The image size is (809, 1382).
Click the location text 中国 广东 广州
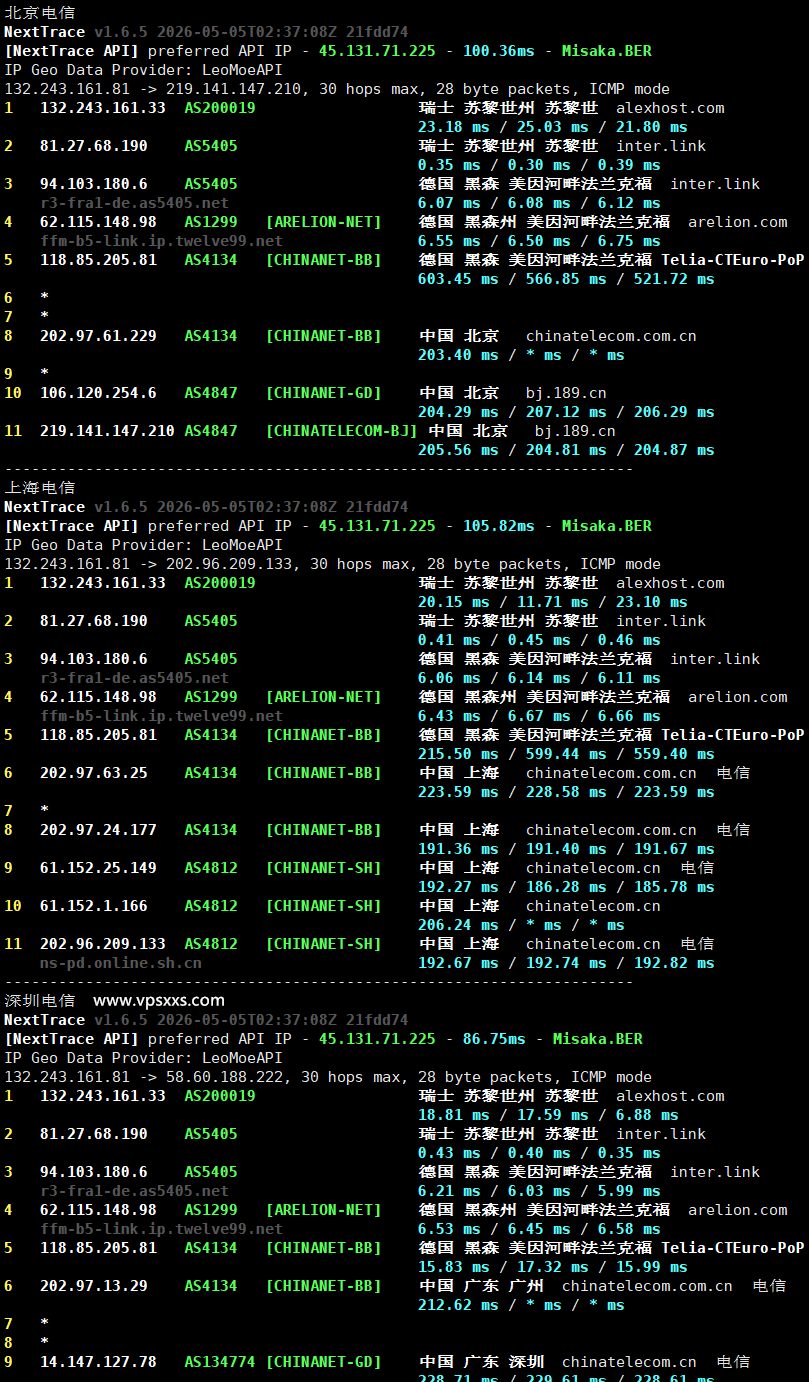[481, 1286]
